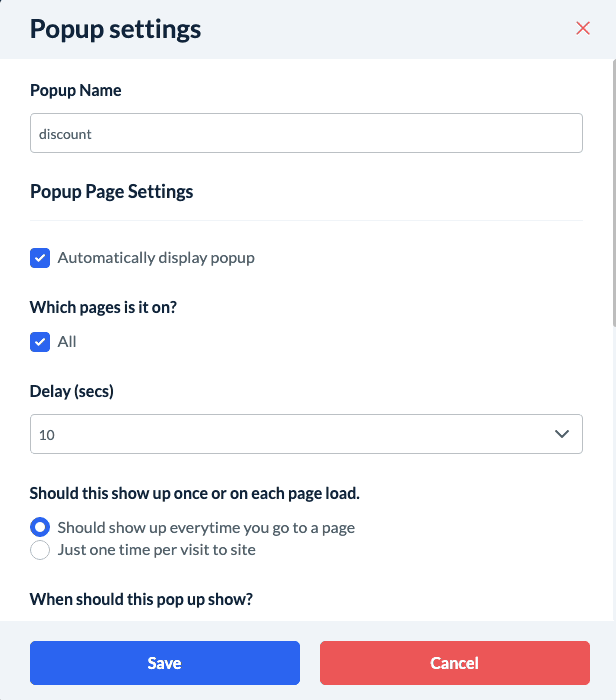Click 'Should show up everytime you go' text
616x700 pixels.
(x=206, y=527)
